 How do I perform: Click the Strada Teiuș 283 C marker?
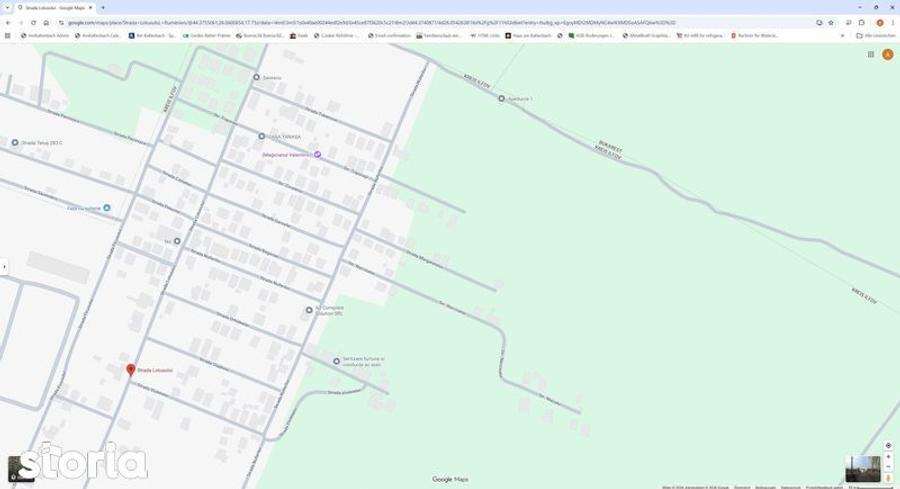pyautogui.click(x=15, y=143)
